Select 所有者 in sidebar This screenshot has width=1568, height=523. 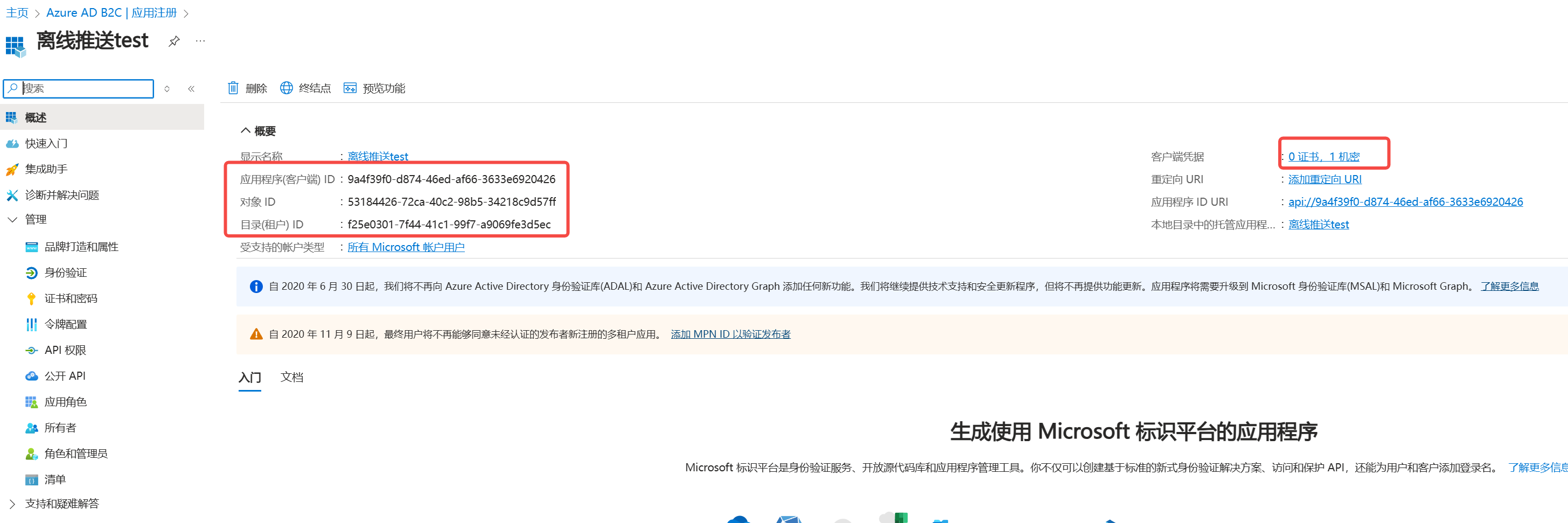(x=60, y=428)
